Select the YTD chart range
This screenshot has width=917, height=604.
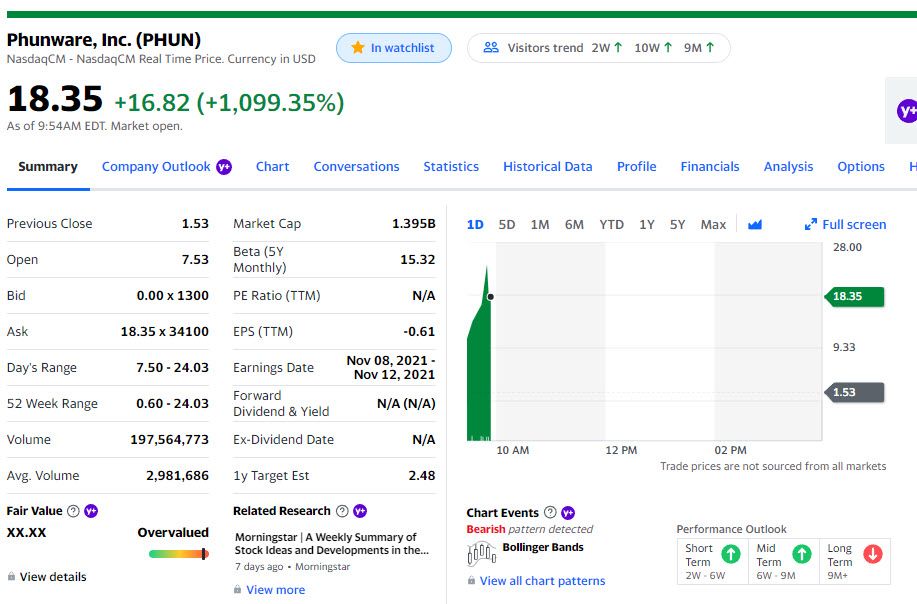coord(611,225)
